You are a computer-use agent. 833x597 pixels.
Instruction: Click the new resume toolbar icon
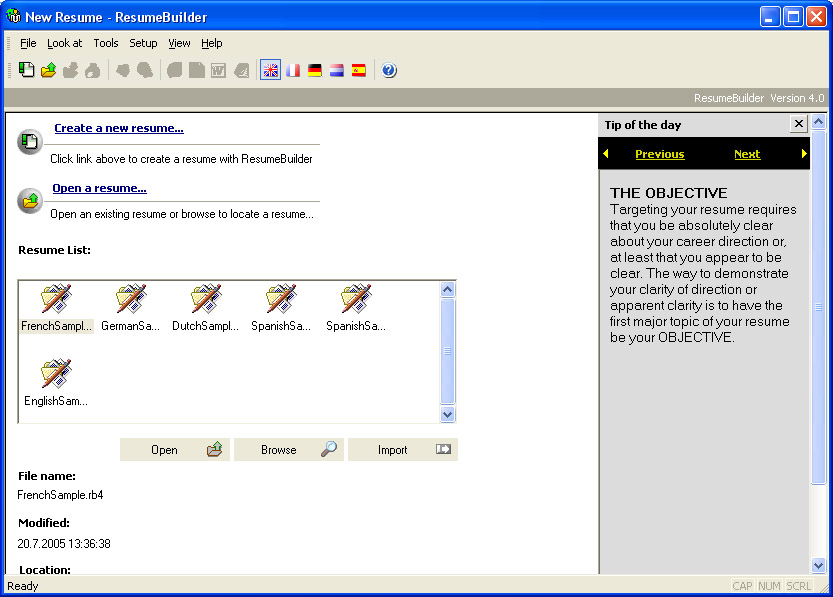click(x=26, y=70)
